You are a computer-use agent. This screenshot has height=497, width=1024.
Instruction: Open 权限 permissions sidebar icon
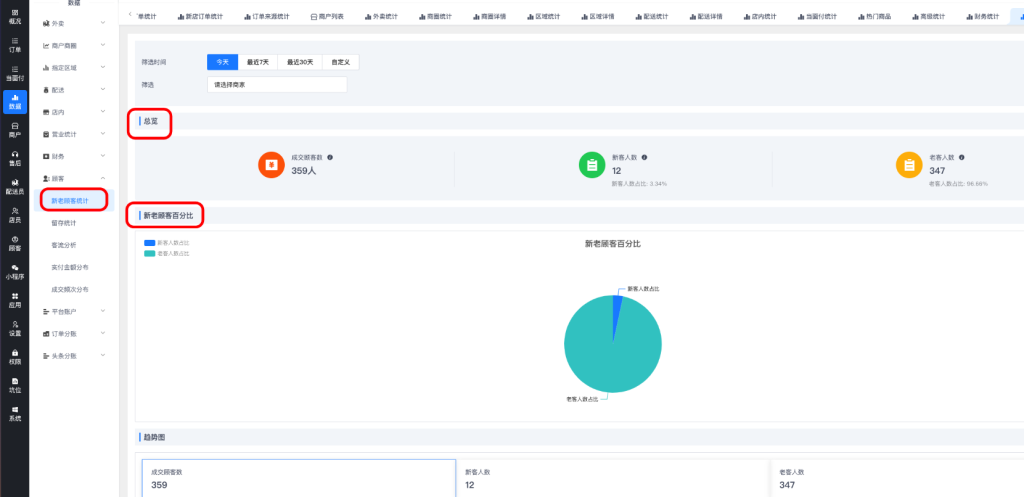coord(14,355)
